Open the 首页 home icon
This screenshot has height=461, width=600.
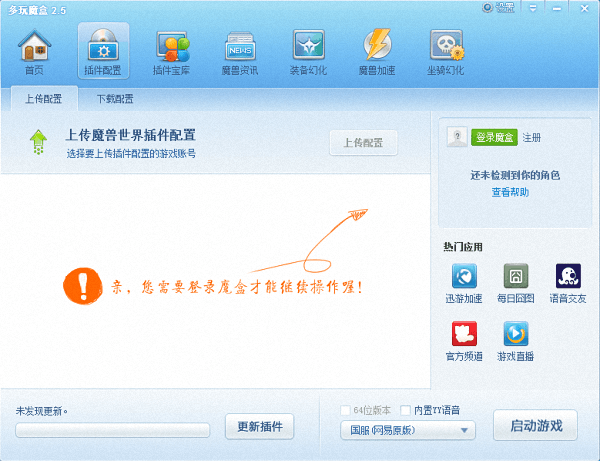35,50
